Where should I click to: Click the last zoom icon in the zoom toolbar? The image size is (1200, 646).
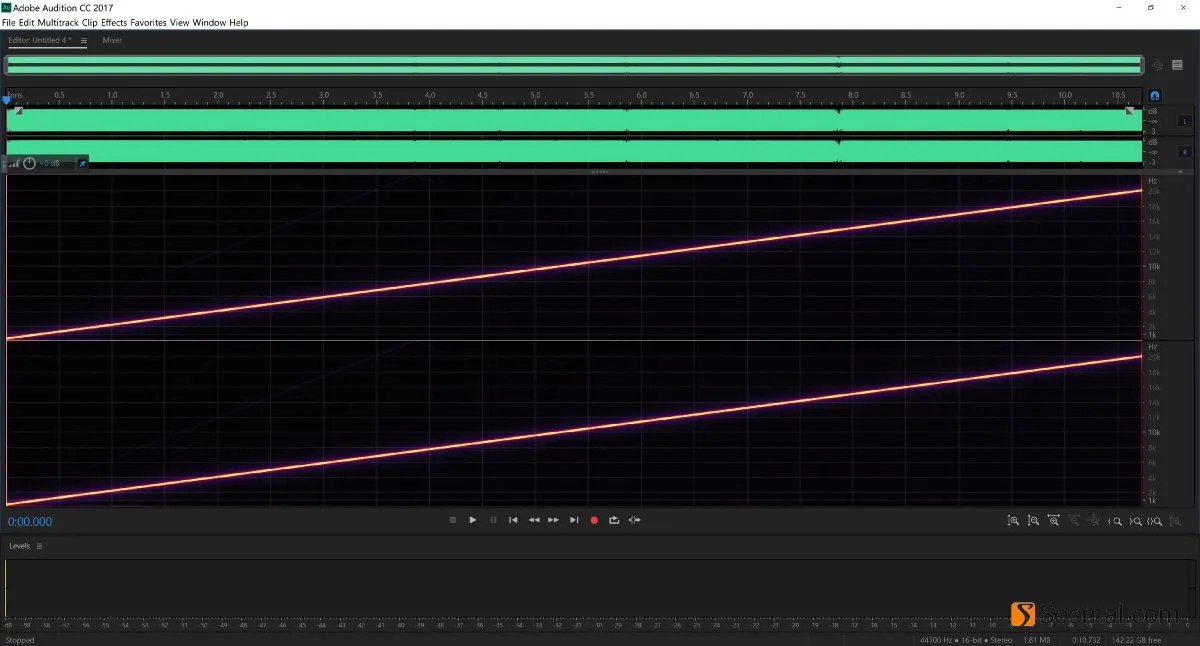[x=1176, y=521]
